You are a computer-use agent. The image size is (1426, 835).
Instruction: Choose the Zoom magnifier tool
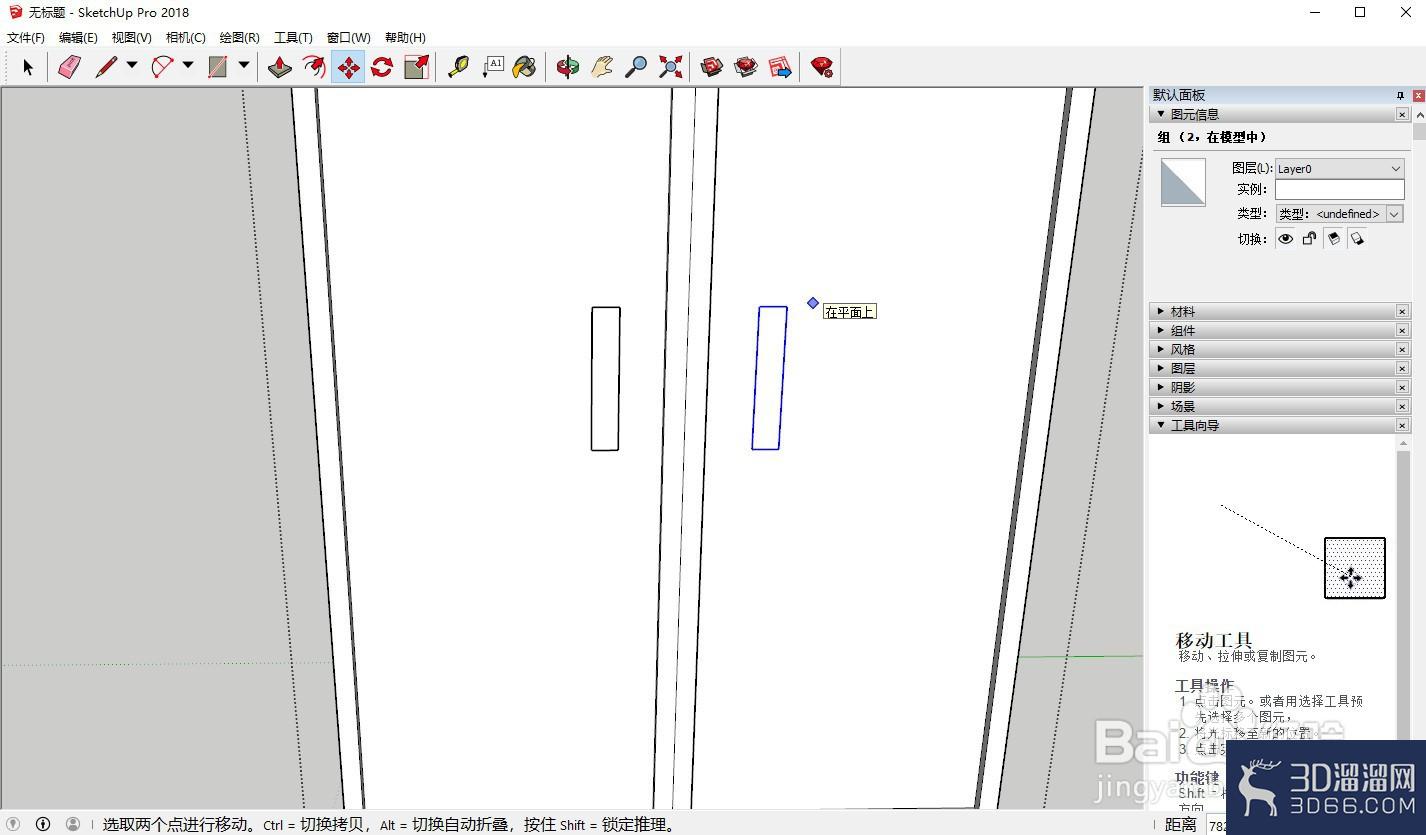(x=636, y=67)
